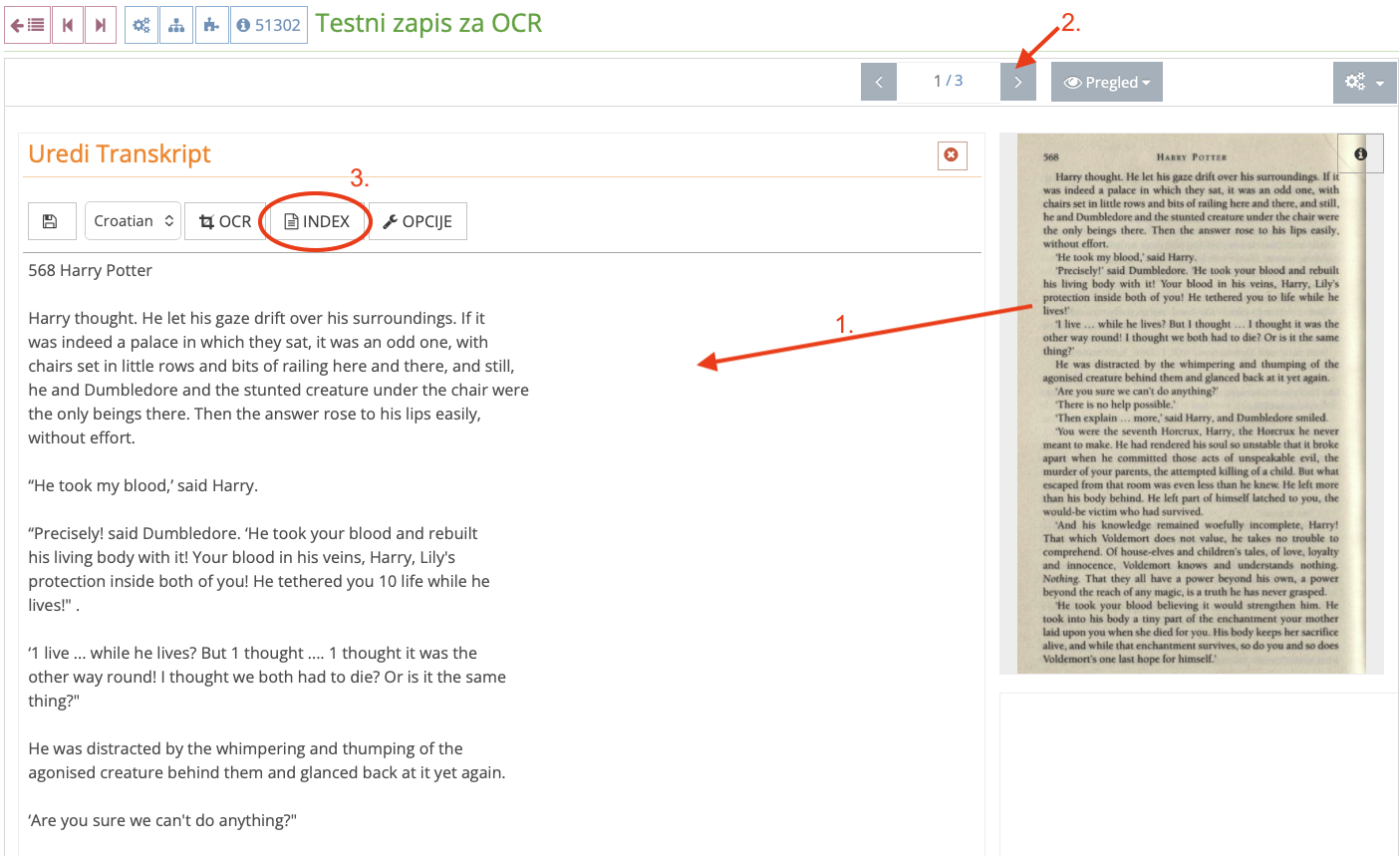Image resolution: width=1400 pixels, height=856 pixels.
Task: Jump to the last record
Action: [x=99, y=24]
